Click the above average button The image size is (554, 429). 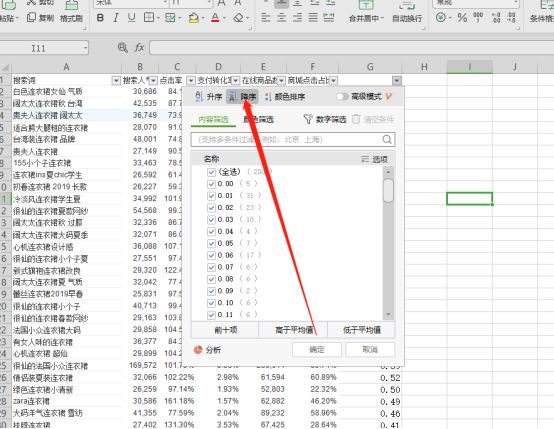(x=294, y=330)
